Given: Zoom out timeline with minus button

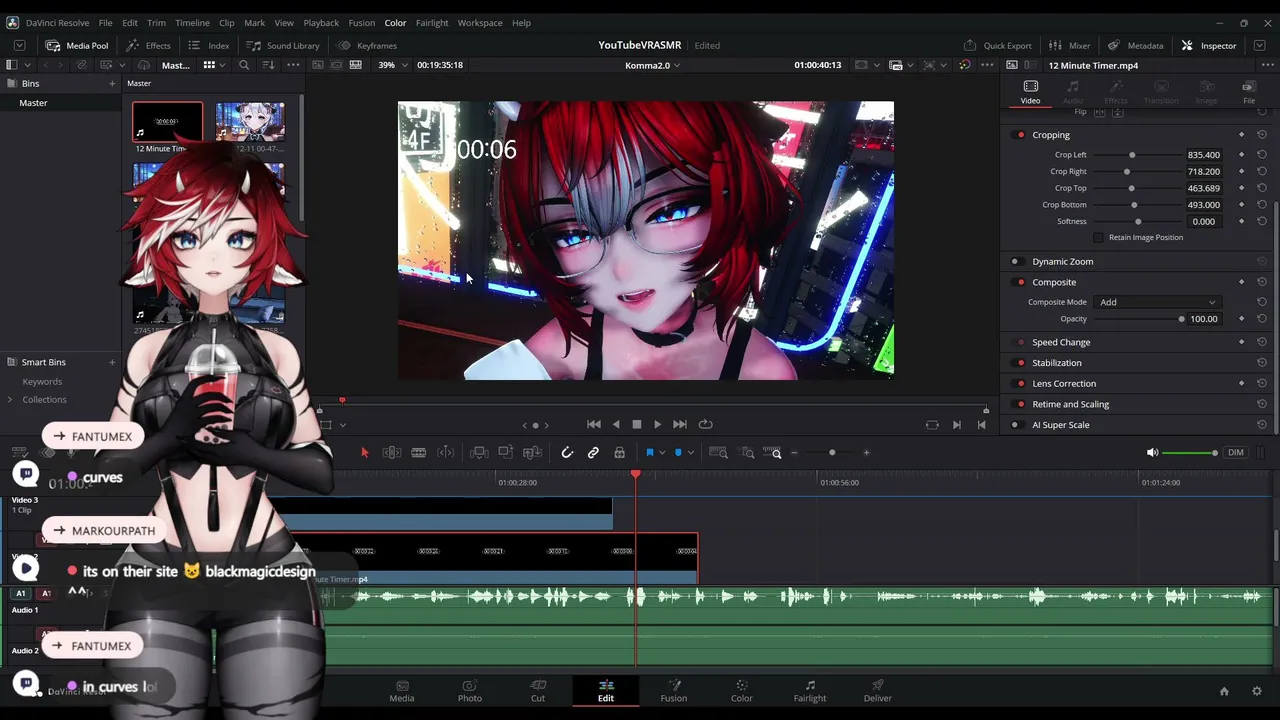Looking at the screenshot, I should pyautogui.click(x=794, y=453).
